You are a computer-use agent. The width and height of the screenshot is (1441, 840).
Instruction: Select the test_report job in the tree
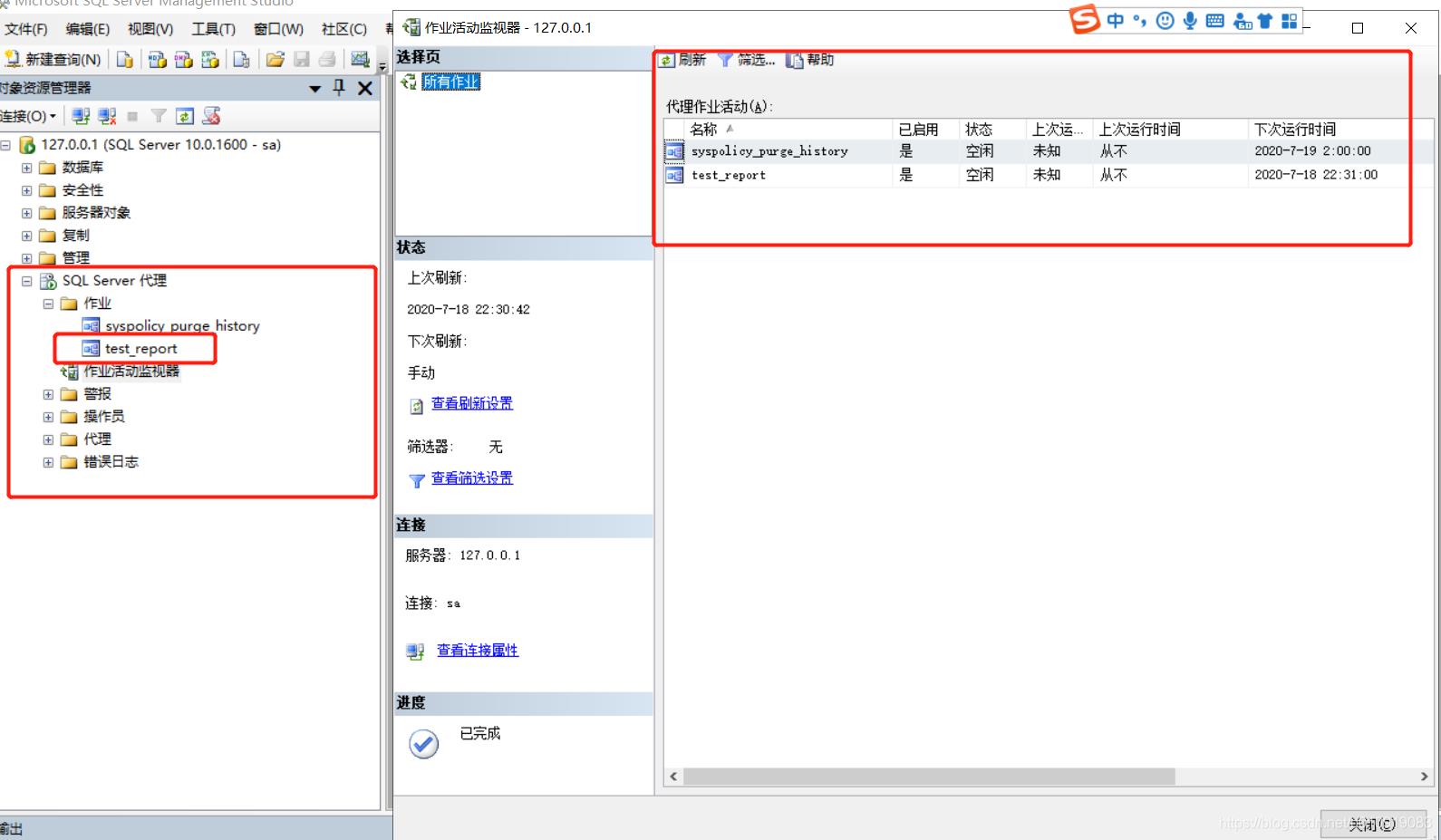(140, 349)
